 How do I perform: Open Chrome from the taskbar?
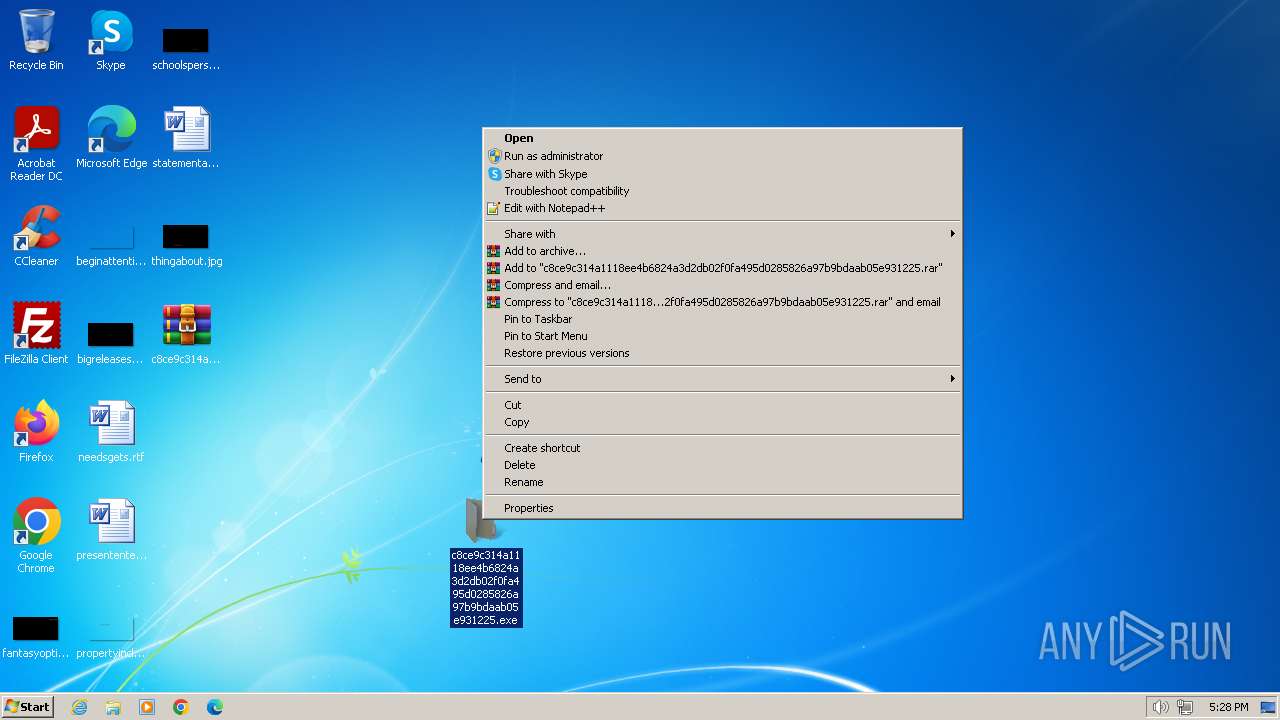click(181, 707)
